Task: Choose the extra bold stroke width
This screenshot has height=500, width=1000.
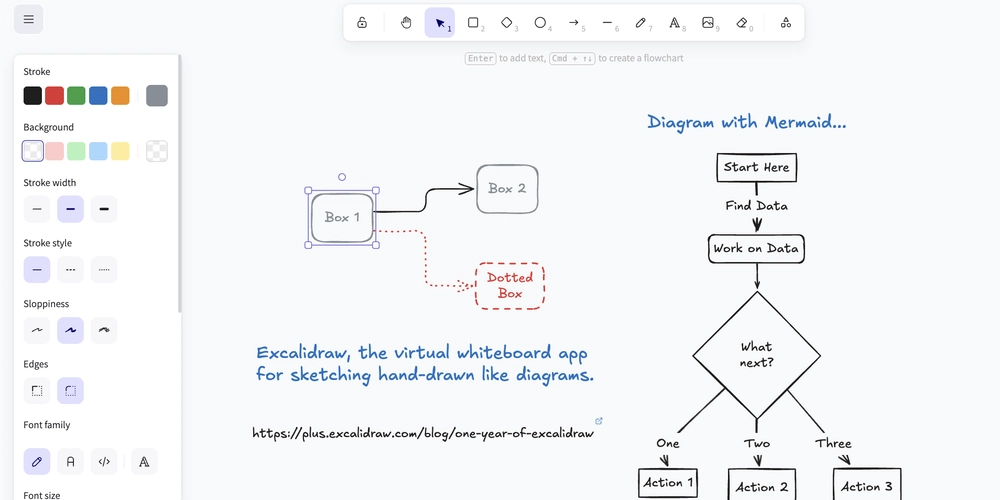Action: point(104,209)
